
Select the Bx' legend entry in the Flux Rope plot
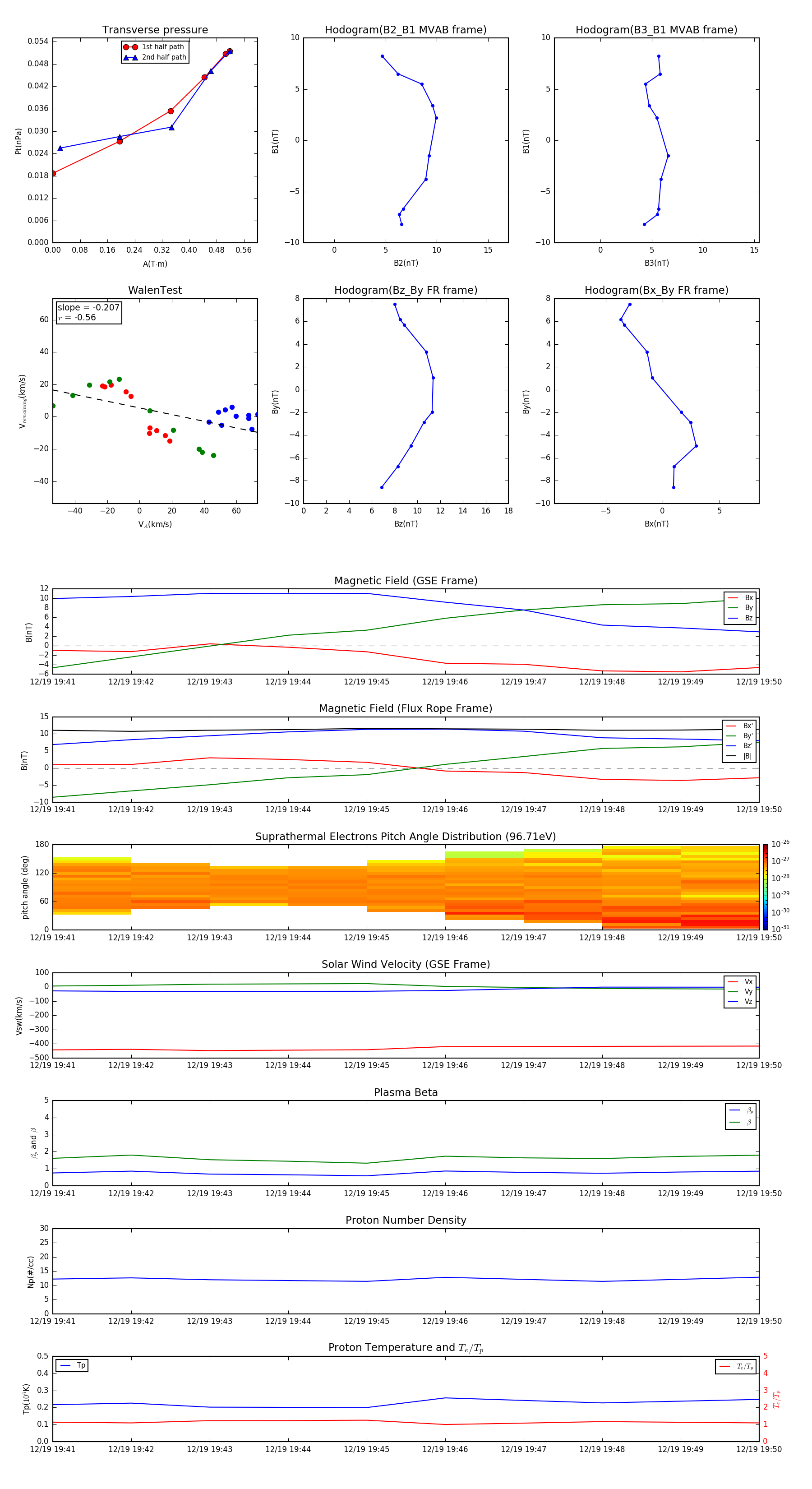739,726
